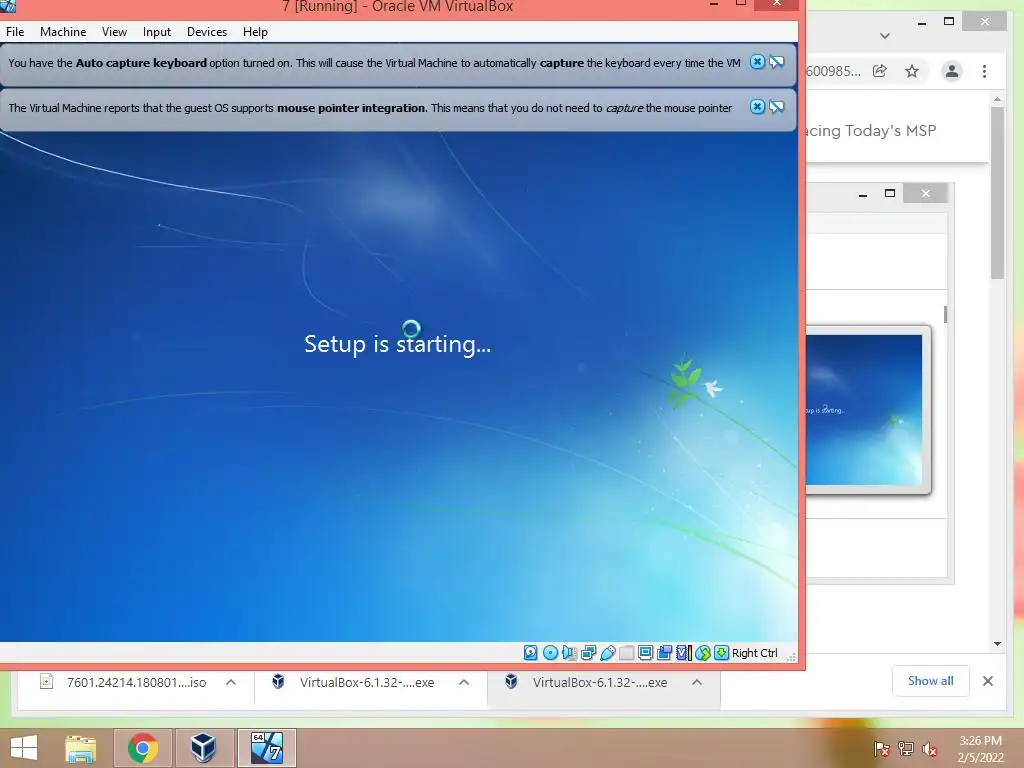The width and height of the screenshot is (1024, 768).
Task: Click Chrome's vertical scrollbar thumb
Action: click(x=997, y=193)
